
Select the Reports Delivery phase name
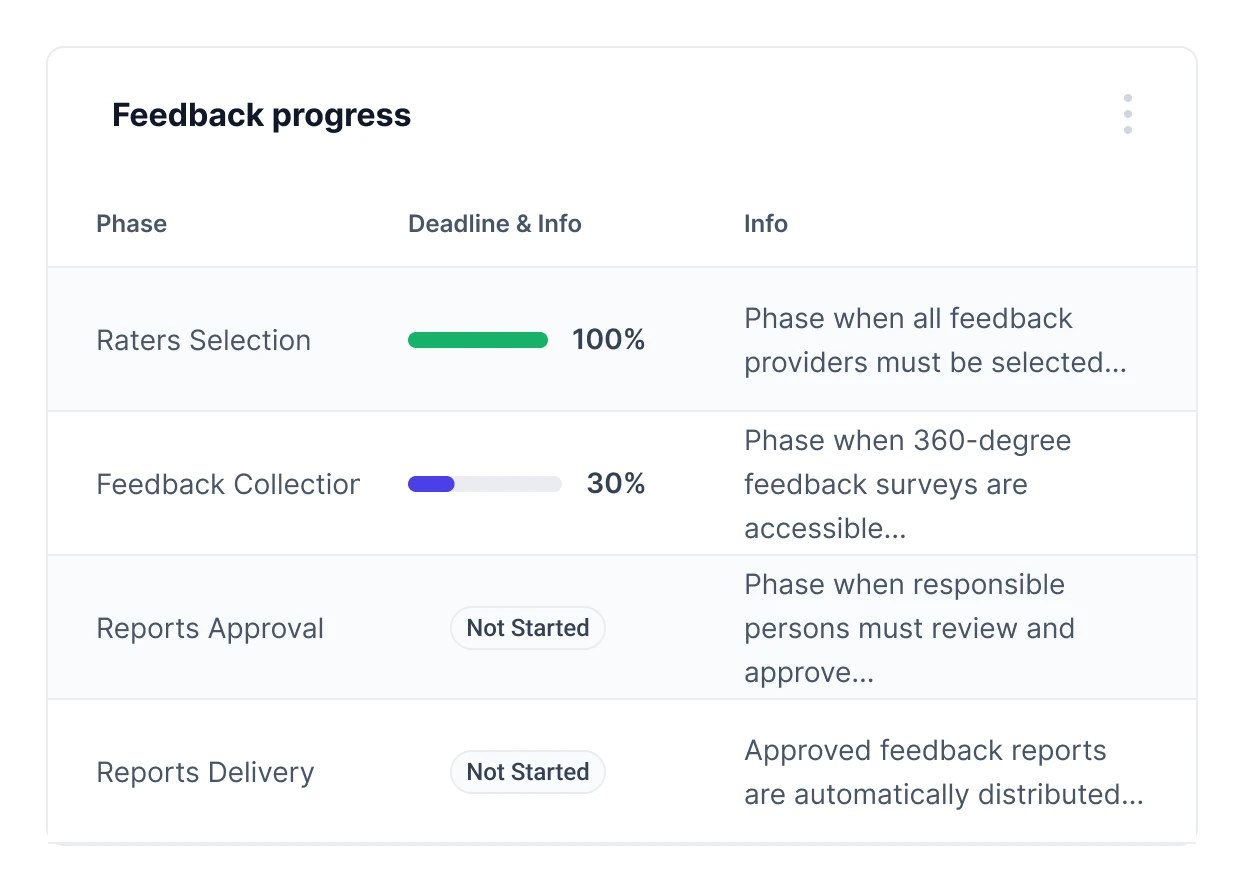point(205,773)
